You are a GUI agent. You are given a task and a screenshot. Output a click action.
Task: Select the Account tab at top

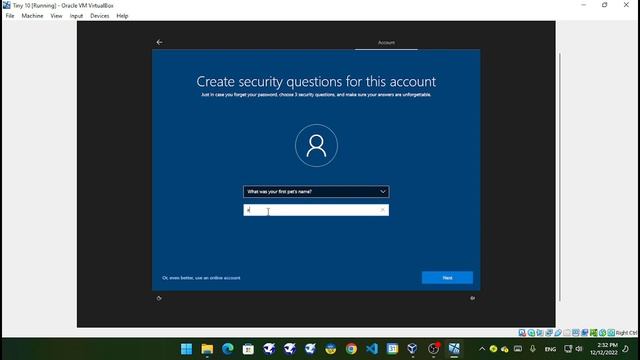386,42
